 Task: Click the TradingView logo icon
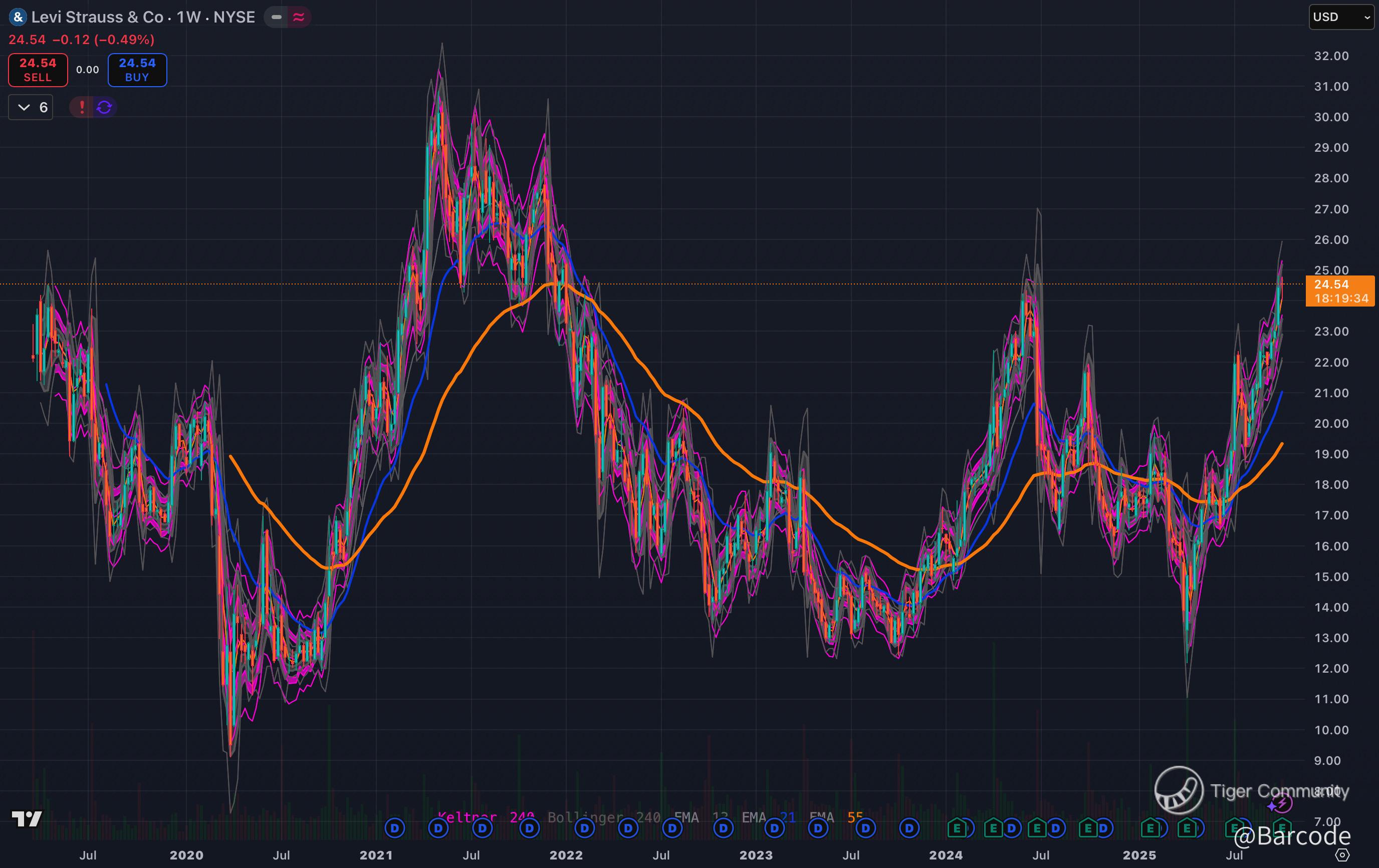(27, 819)
